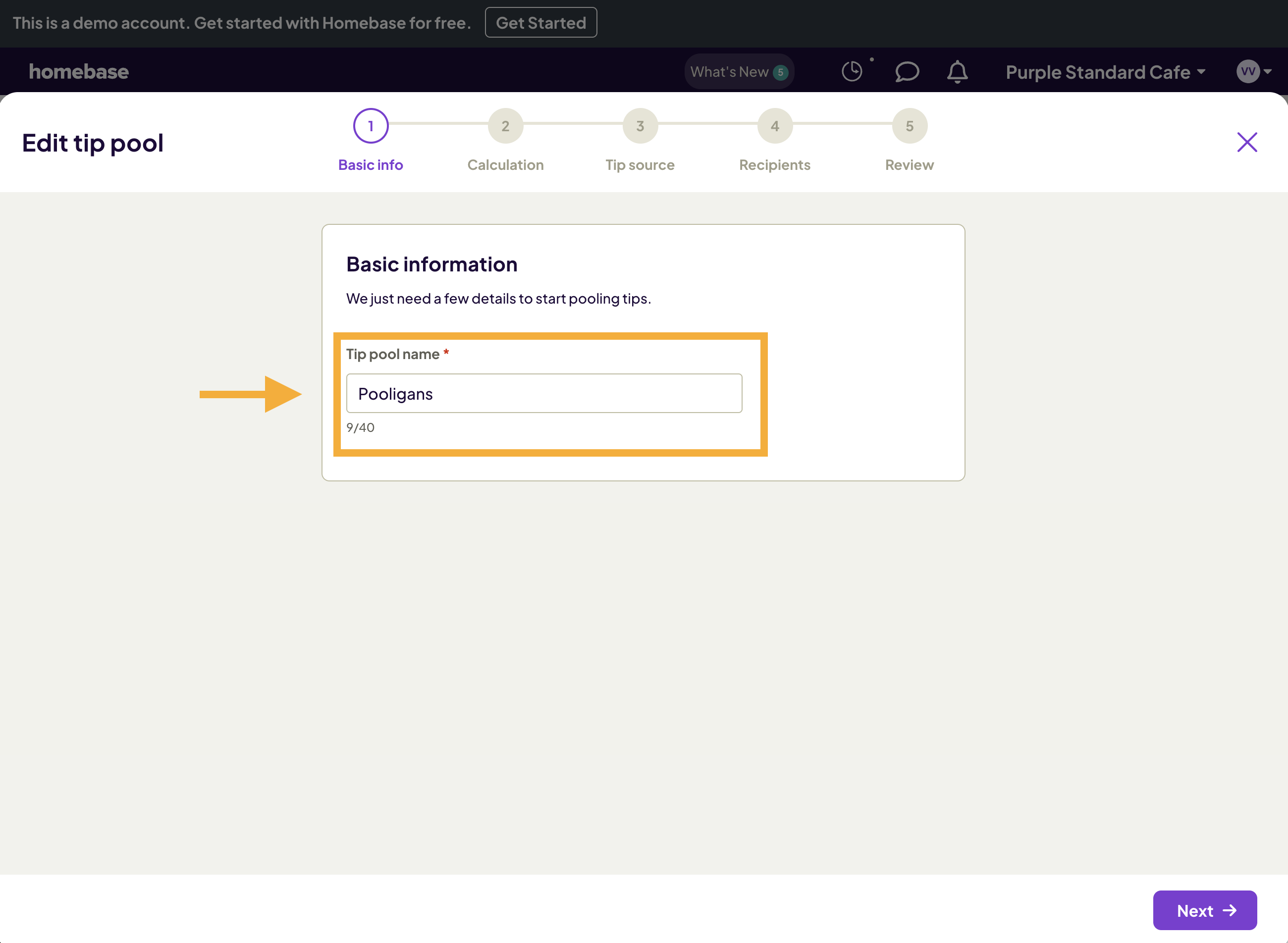The height and width of the screenshot is (943, 1288).
Task: Click step circle 1 for Basic info
Action: coord(371,126)
